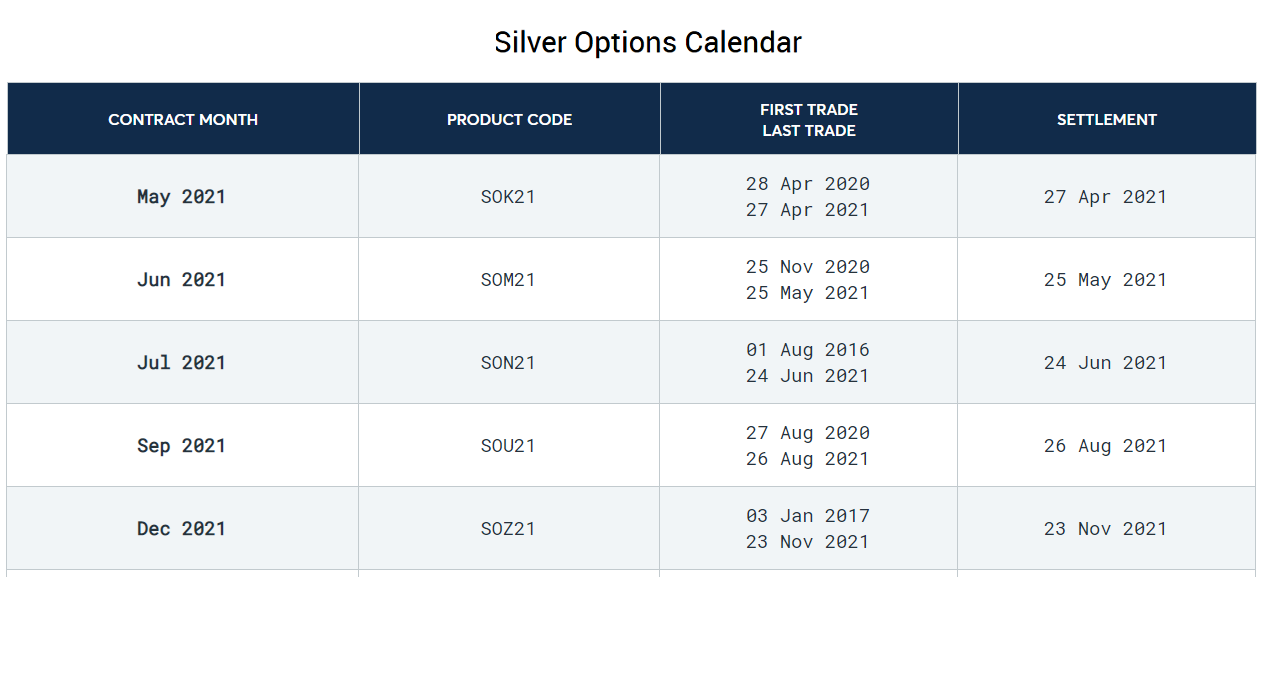Select the Sep 2021 contract month cell
The image size is (1273, 673).
181,446
